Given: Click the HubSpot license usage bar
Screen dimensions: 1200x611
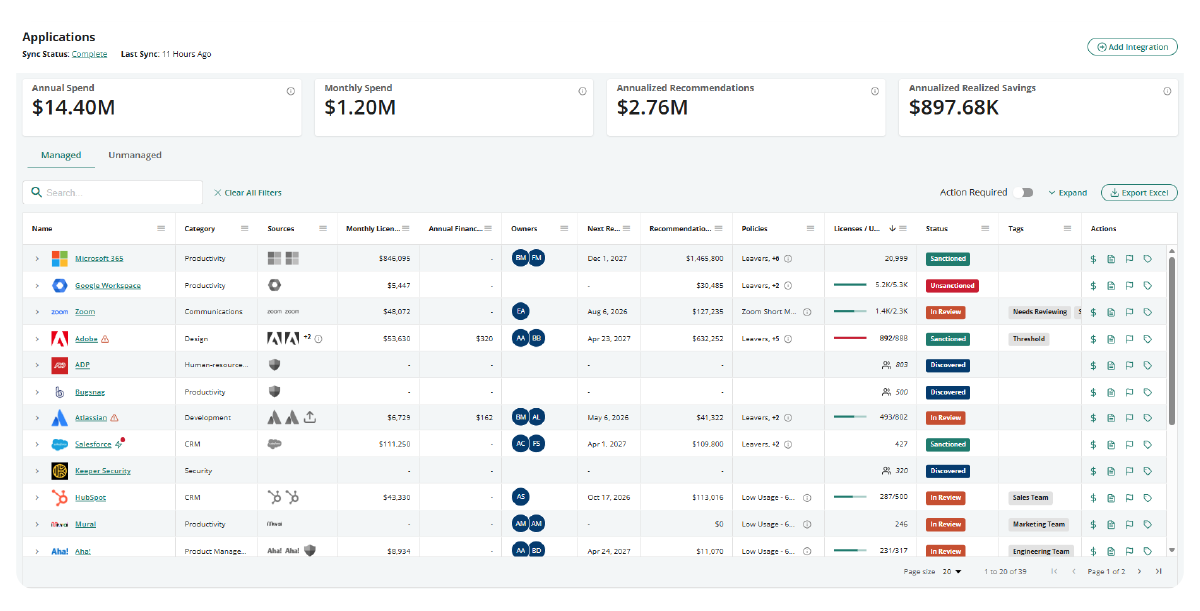Looking at the screenshot, I should pos(850,497).
